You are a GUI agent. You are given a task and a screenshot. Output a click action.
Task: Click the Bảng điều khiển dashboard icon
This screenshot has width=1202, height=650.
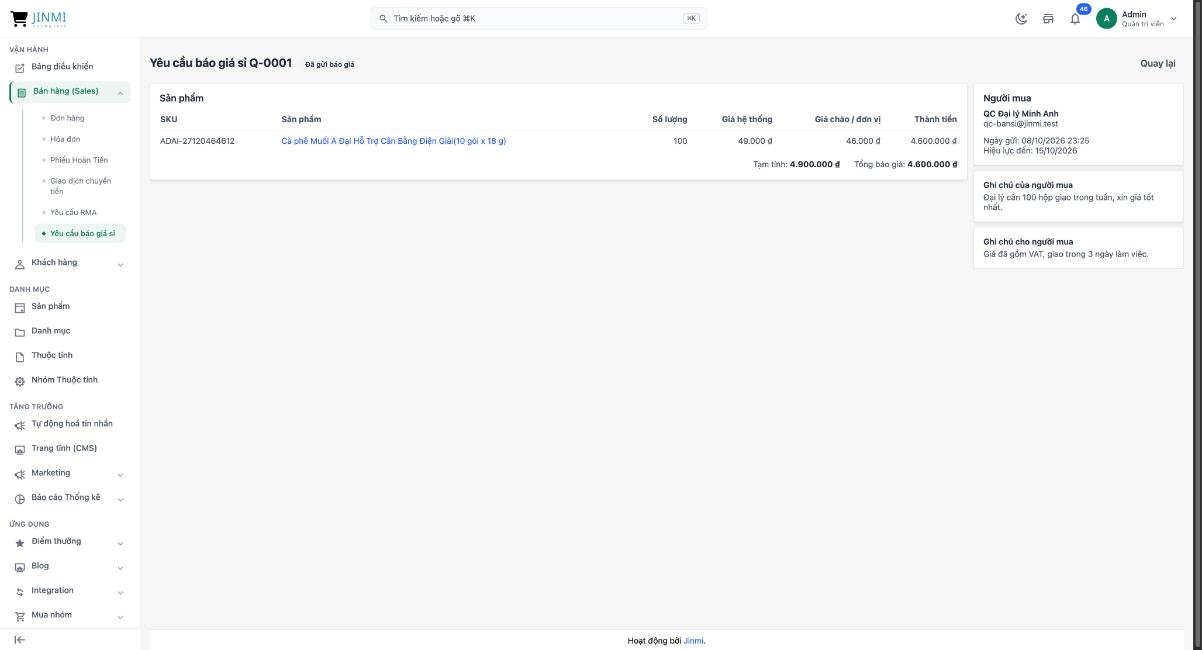point(19,67)
